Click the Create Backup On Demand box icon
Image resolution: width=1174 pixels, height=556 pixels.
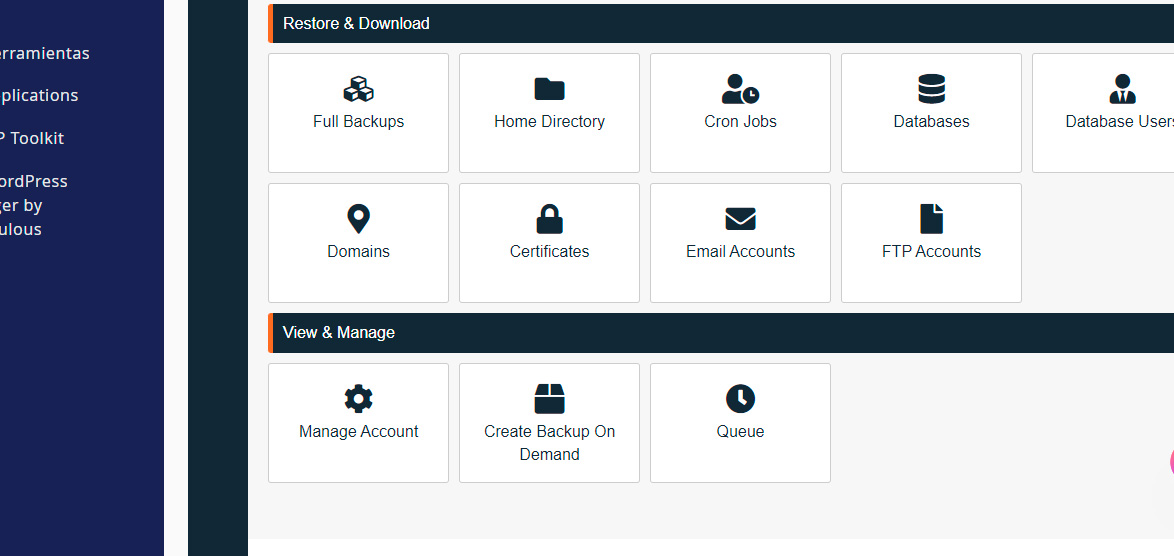(550, 399)
